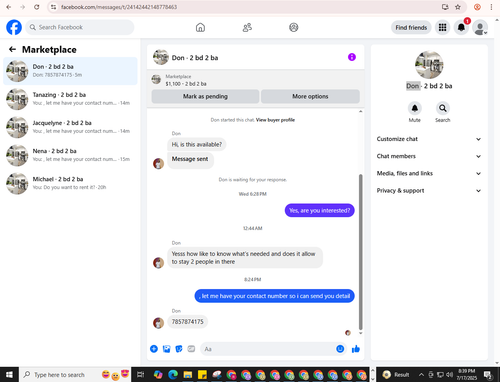Open the Windows Start menu
Viewport: 500px width, 382px height.
coord(9,375)
